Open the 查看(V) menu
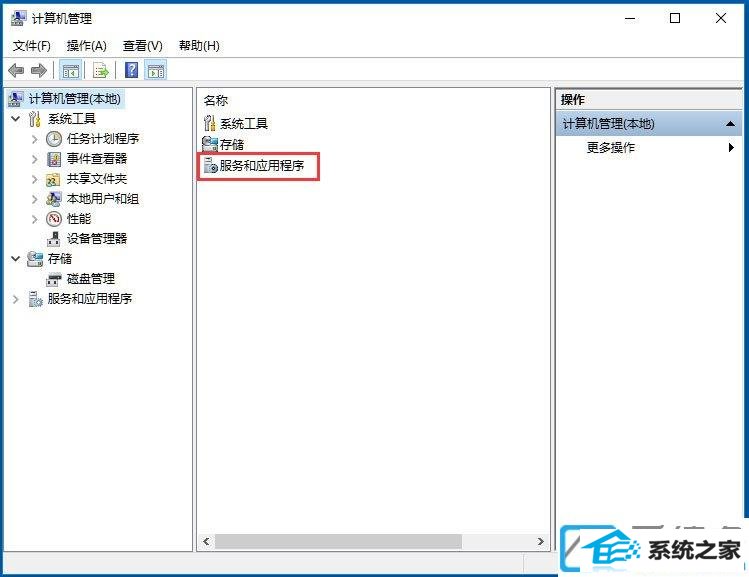This screenshot has width=749, height=577. [x=142, y=46]
